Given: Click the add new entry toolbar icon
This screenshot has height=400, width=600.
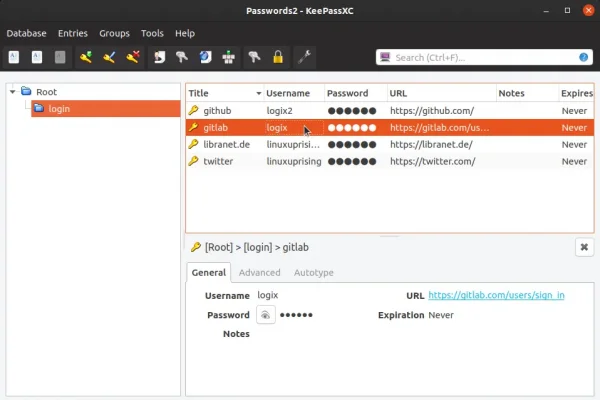Looking at the screenshot, I should pos(87,57).
